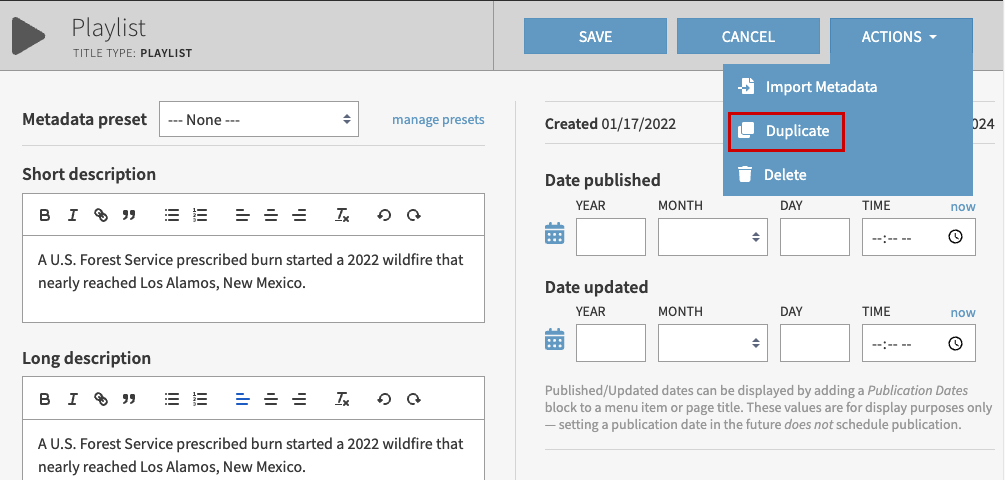The height and width of the screenshot is (480, 1005).
Task: Open Date published calendar picker
Action: pyautogui.click(x=554, y=235)
